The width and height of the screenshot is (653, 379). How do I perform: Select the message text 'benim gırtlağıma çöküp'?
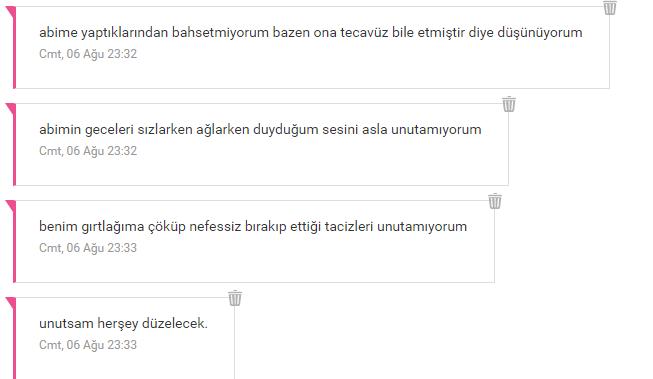pyautogui.click(x=253, y=227)
